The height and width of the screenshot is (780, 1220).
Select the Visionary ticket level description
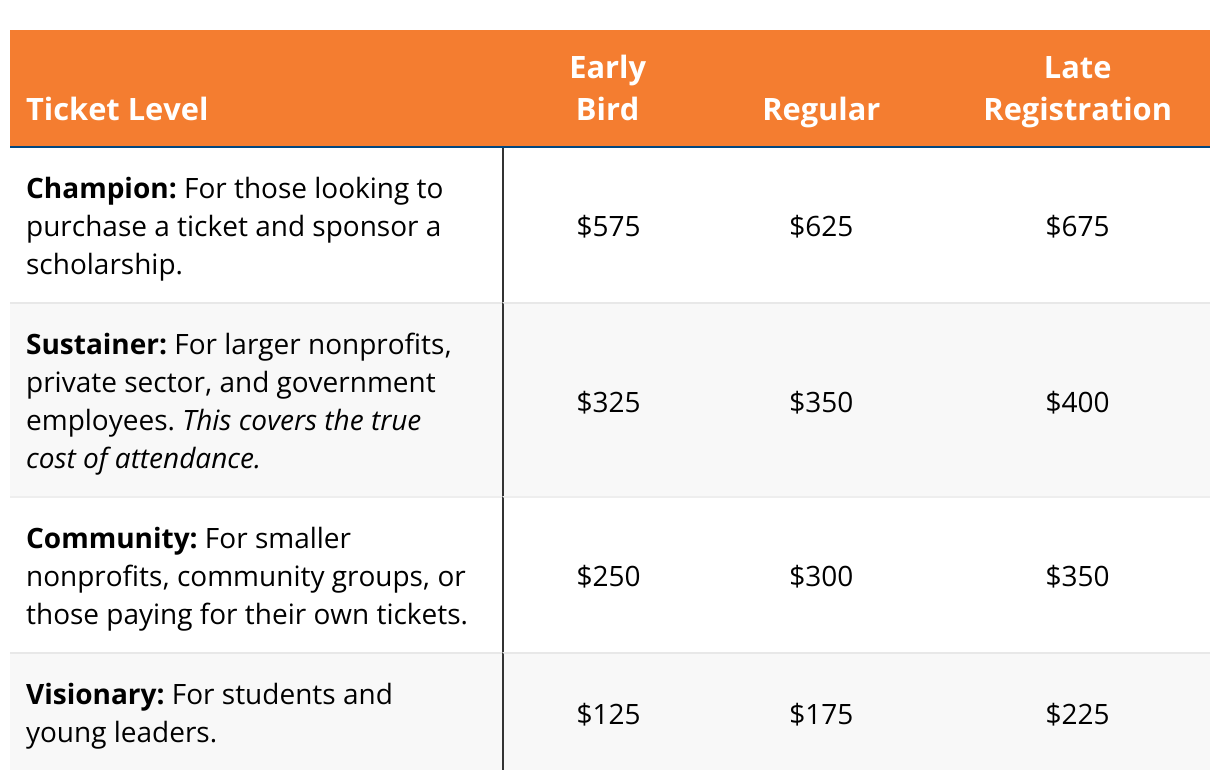209,713
